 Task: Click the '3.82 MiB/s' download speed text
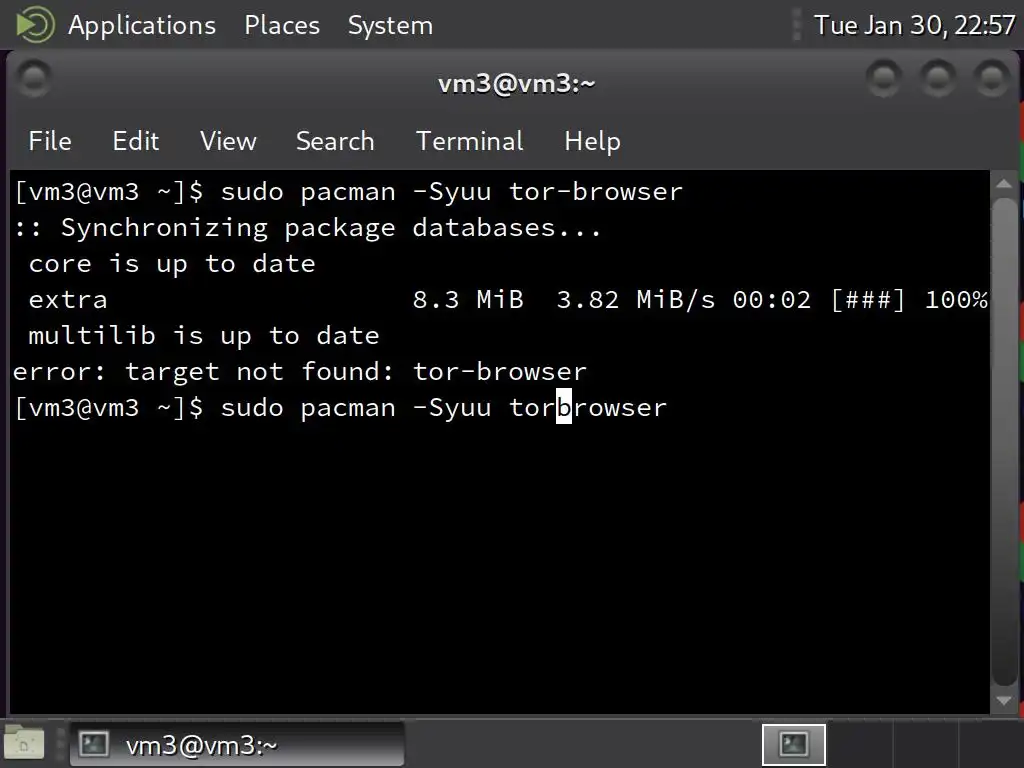[635, 300]
